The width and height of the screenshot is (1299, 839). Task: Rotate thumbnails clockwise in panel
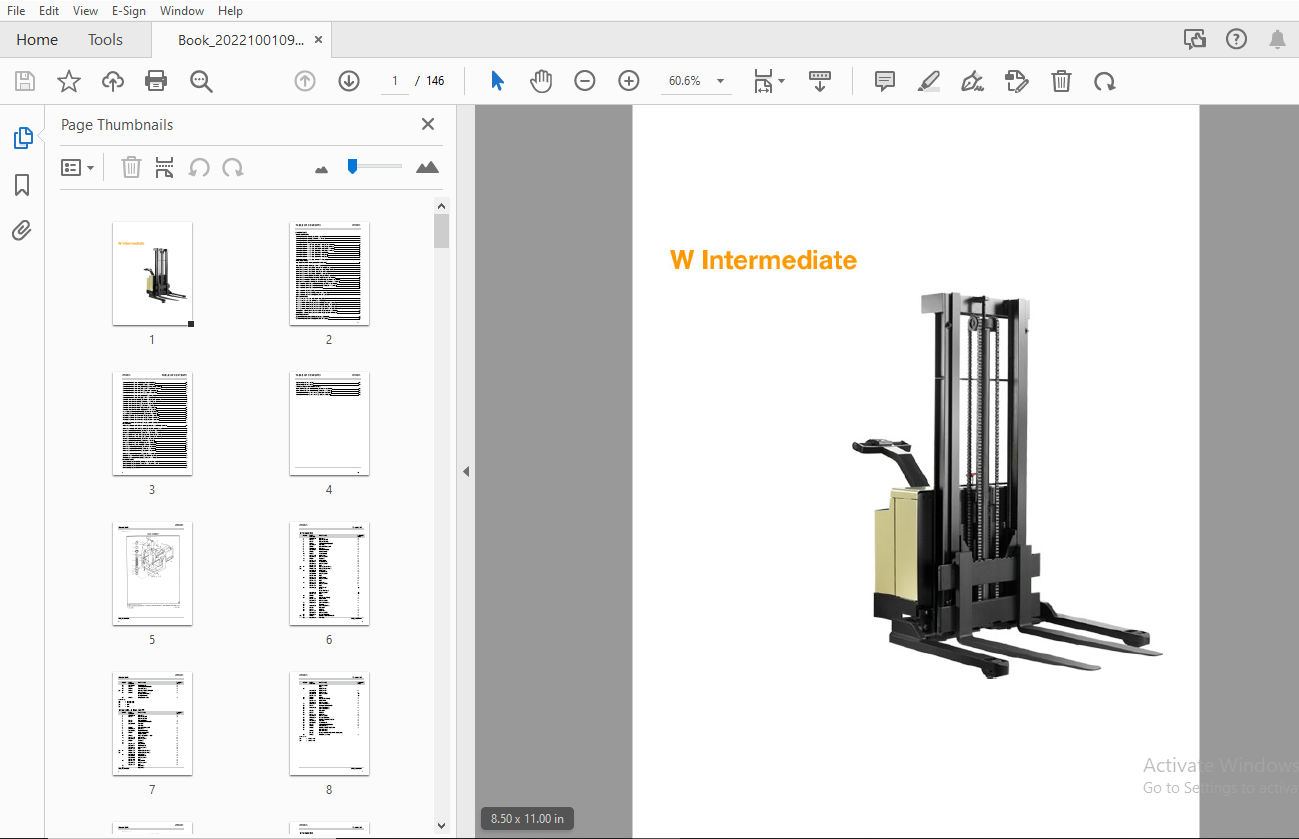pos(233,167)
